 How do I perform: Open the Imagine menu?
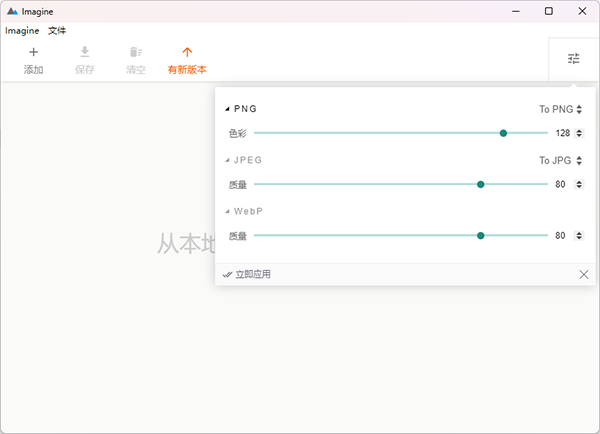click(22, 31)
